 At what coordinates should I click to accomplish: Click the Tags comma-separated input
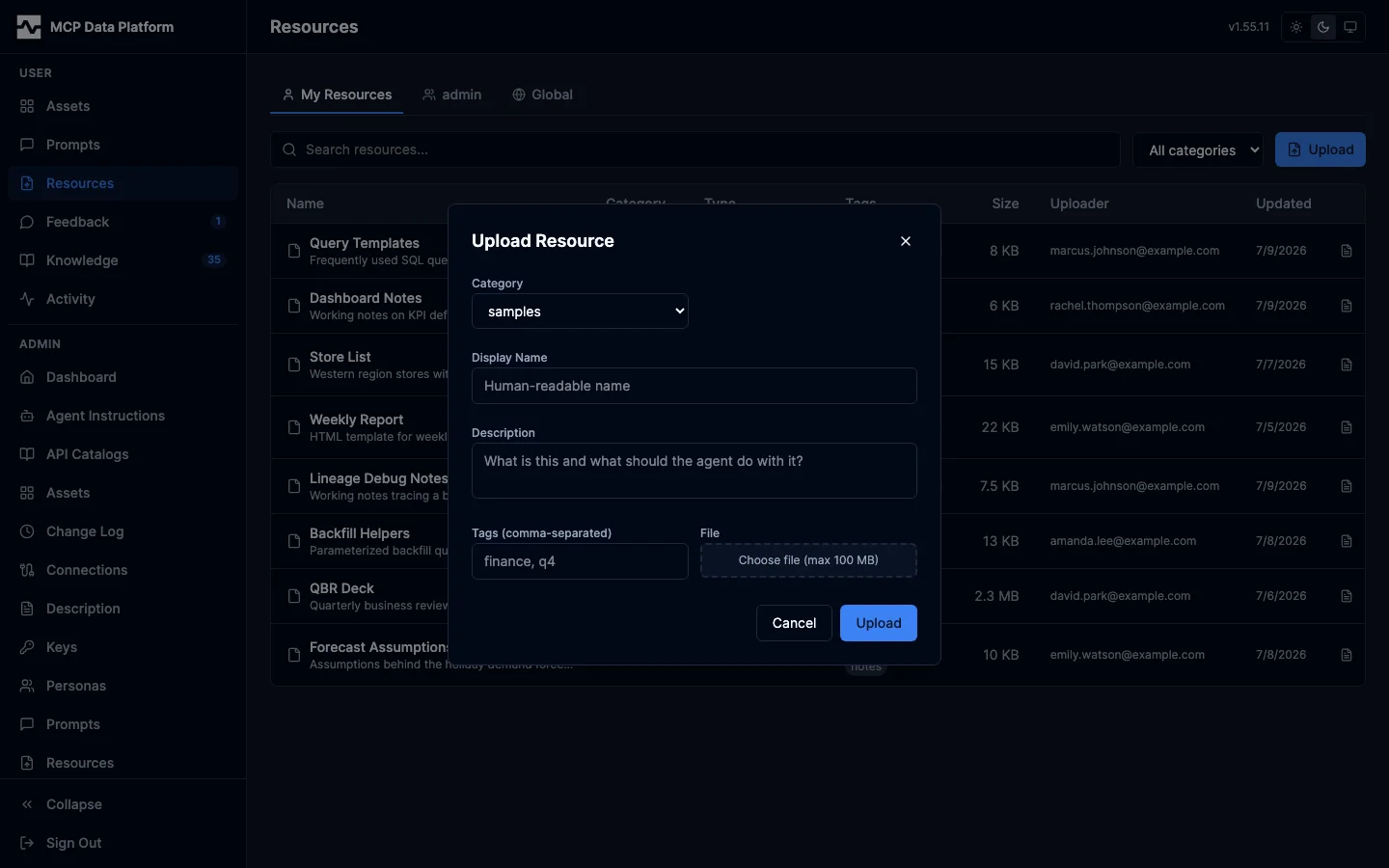tap(580, 561)
